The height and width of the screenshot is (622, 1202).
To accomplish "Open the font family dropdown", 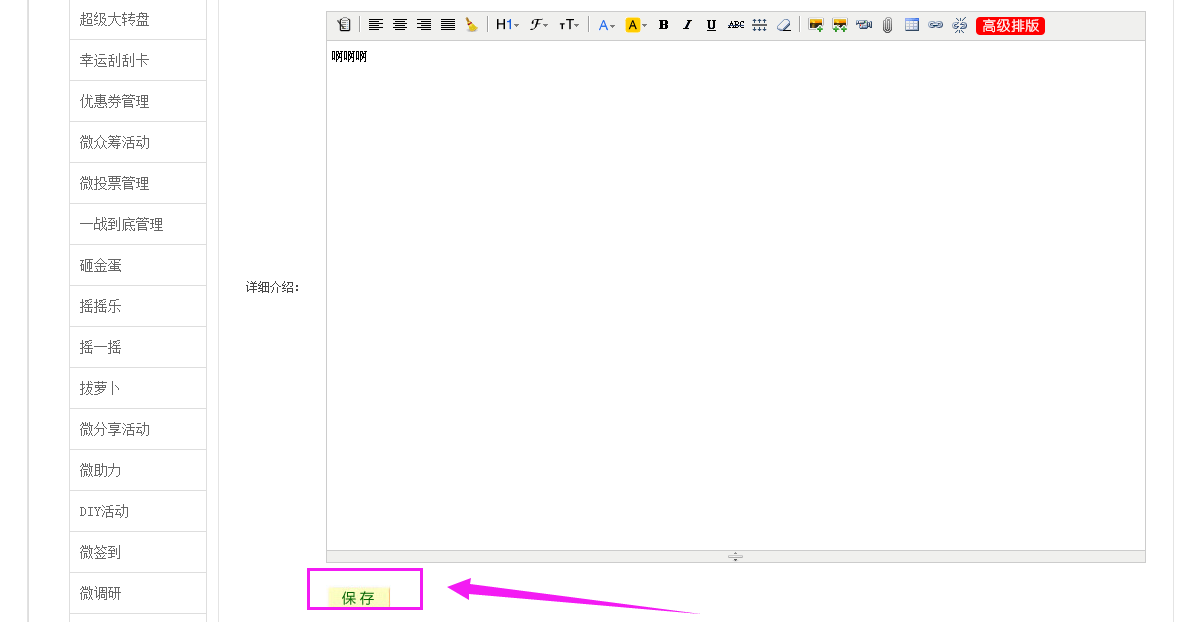I will pos(539,25).
